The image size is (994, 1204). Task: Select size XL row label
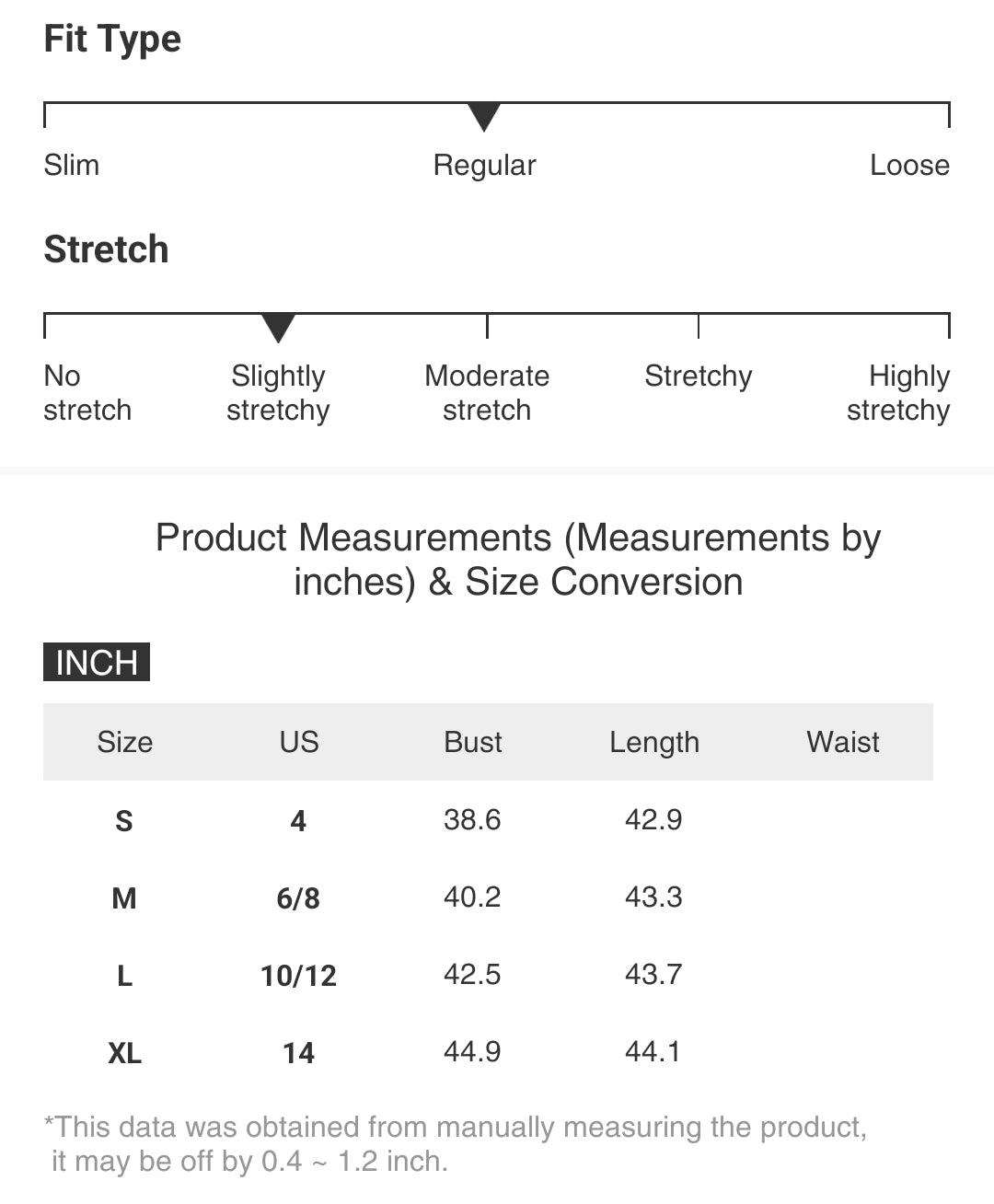point(124,1052)
